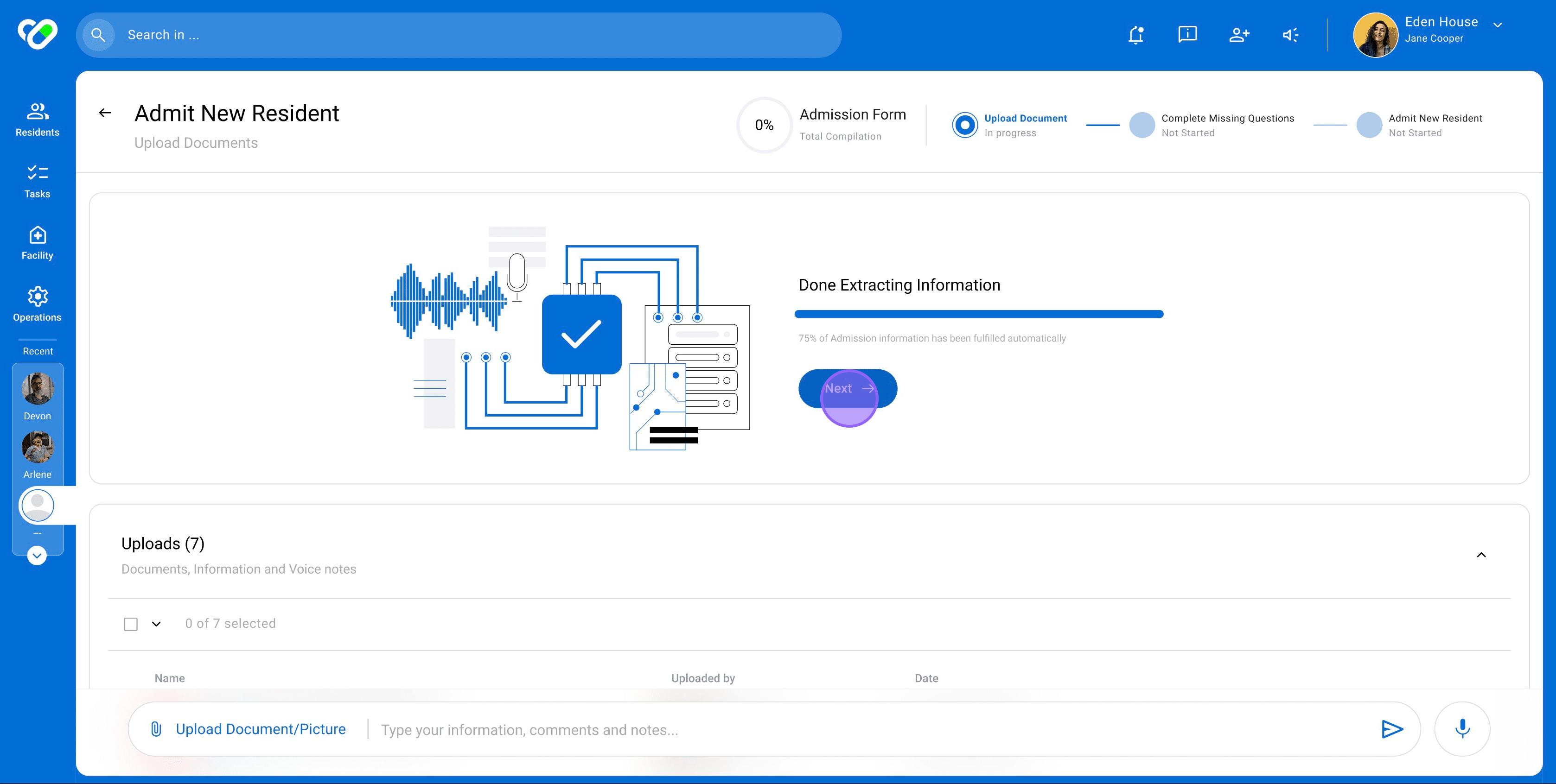Go back with the left arrow
Viewport: 1556px width, 784px height.
coord(105,113)
